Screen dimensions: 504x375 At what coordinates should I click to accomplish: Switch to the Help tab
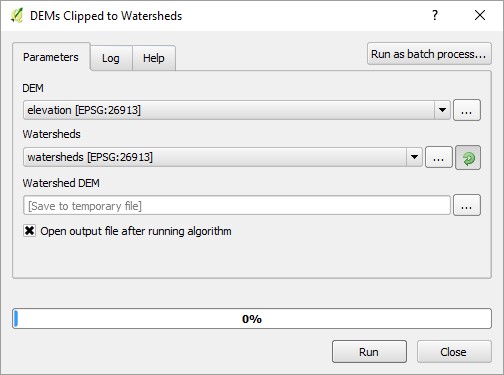coord(154,58)
